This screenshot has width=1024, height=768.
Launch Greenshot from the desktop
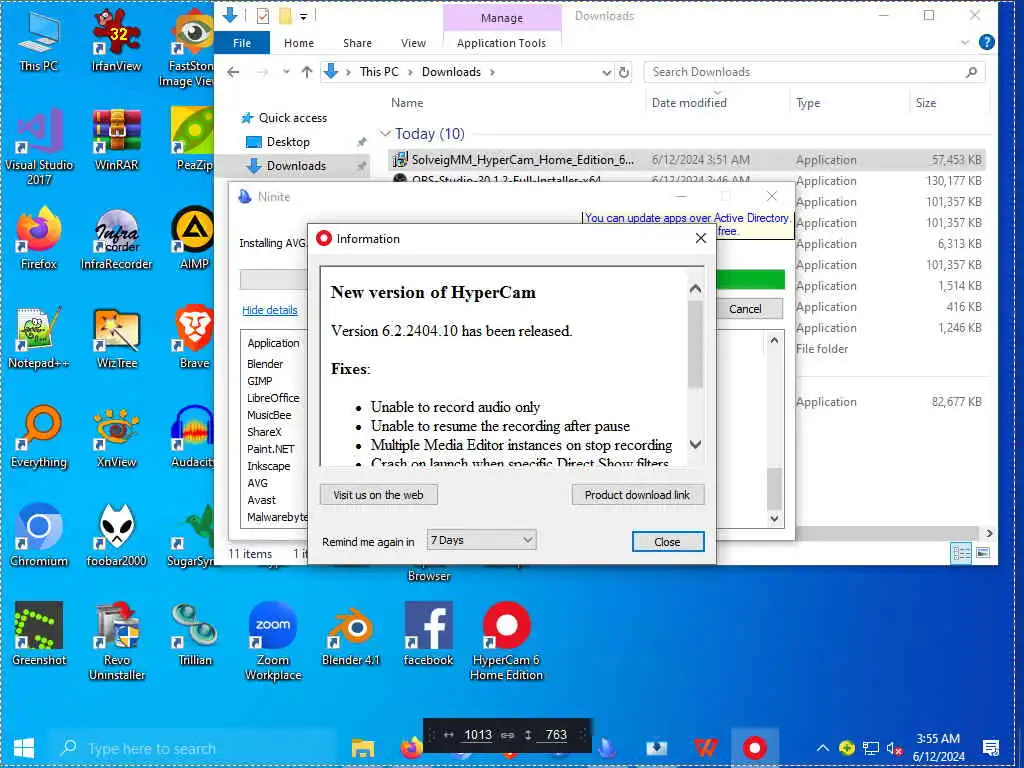point(38,633)
